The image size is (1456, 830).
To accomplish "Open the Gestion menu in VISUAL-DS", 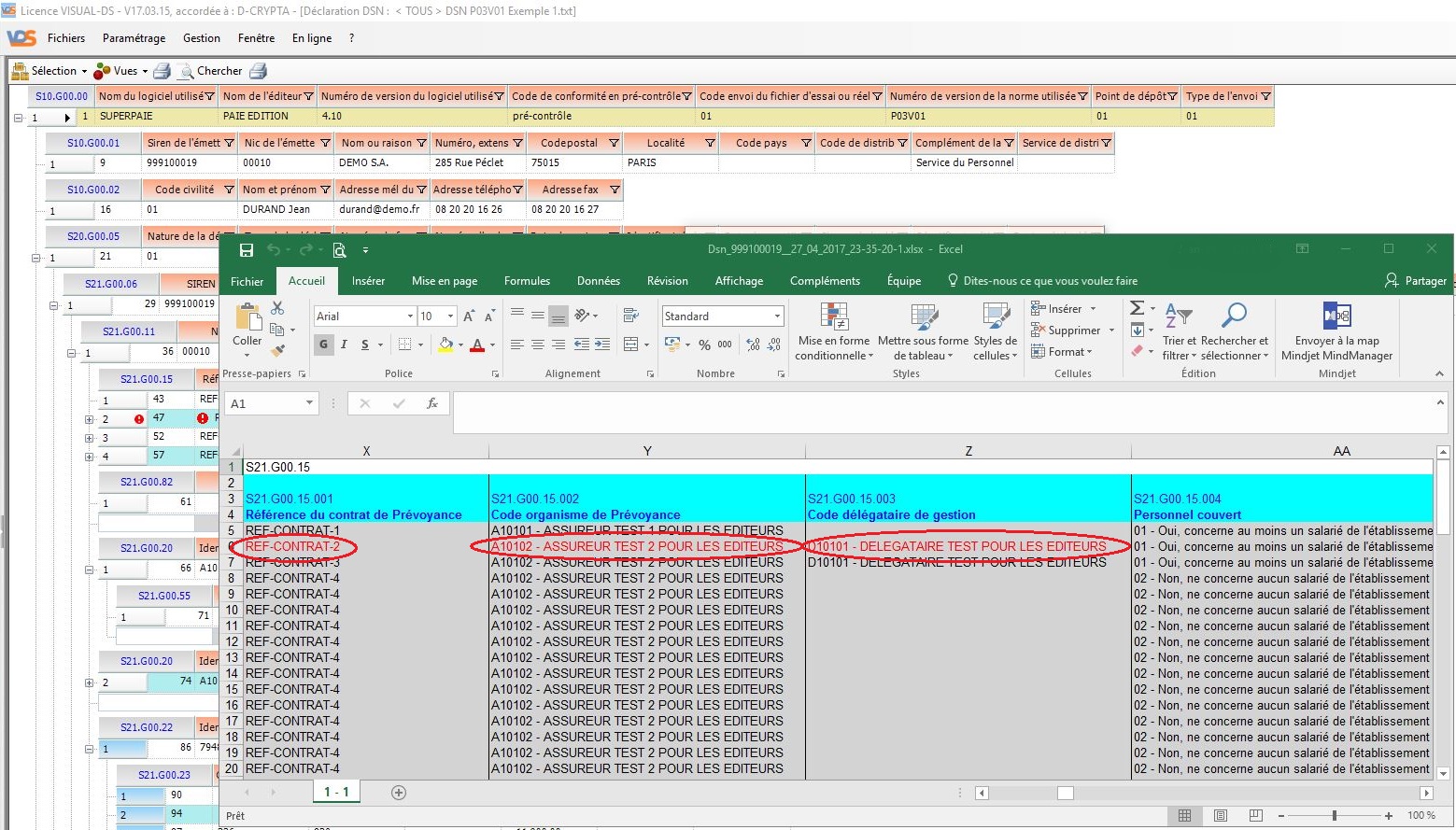I will coord(202,38).
